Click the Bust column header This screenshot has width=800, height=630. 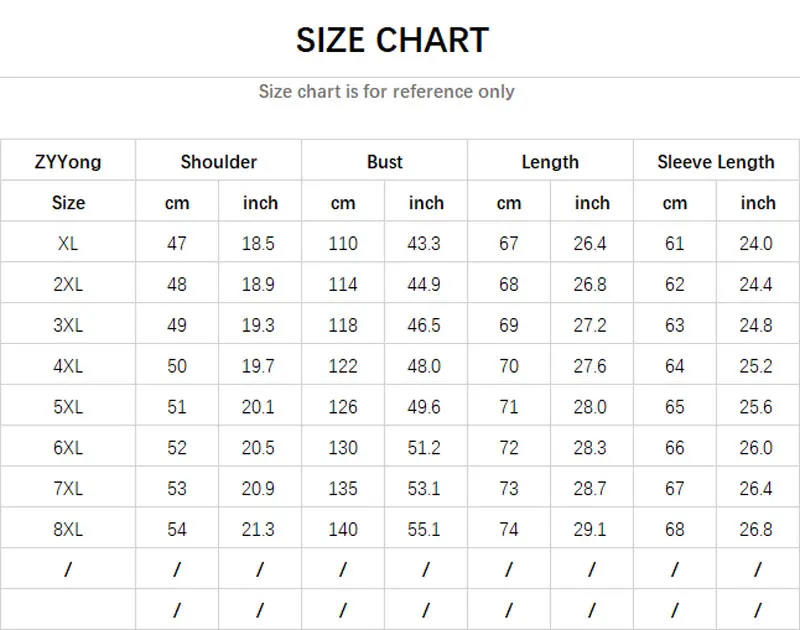[384, 162]
